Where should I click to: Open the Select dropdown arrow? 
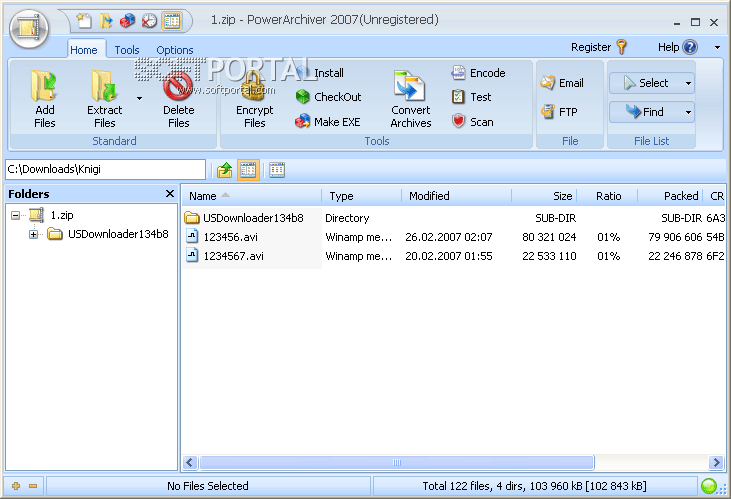[x=688, y=83]
